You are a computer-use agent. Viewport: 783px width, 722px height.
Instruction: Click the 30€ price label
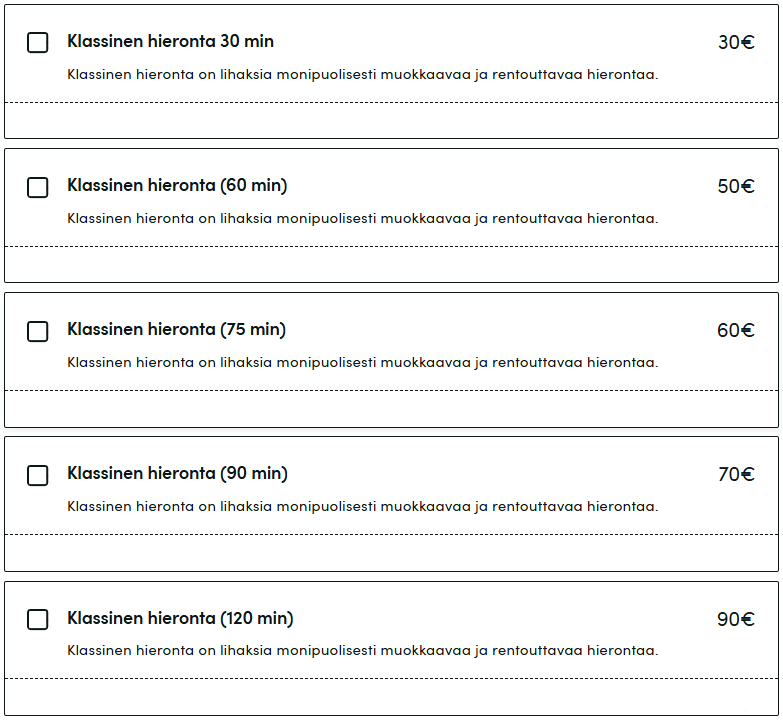736,43
